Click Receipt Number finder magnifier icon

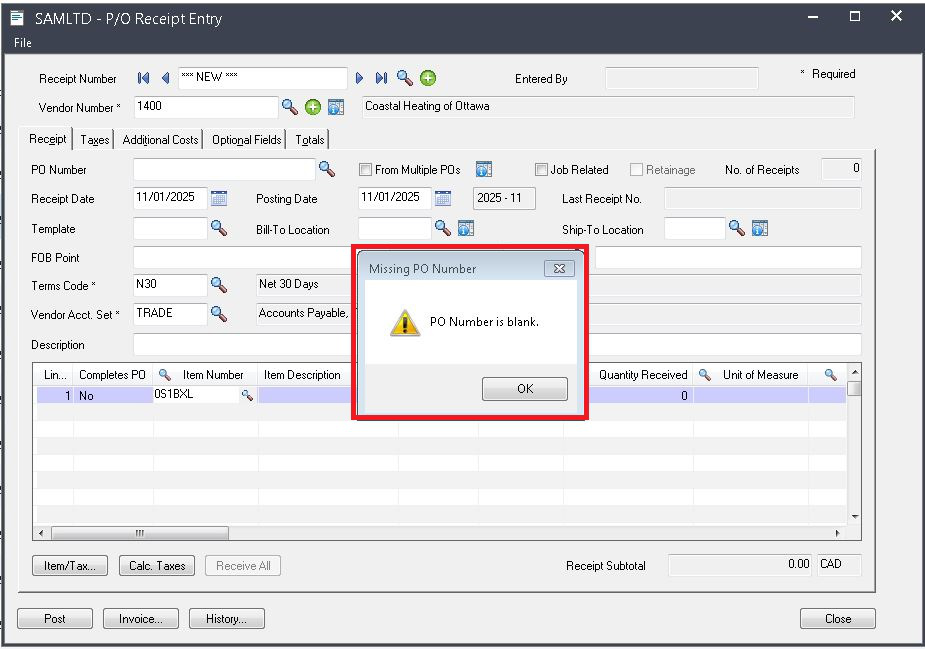pyautogui.click(x=404, y=78)
